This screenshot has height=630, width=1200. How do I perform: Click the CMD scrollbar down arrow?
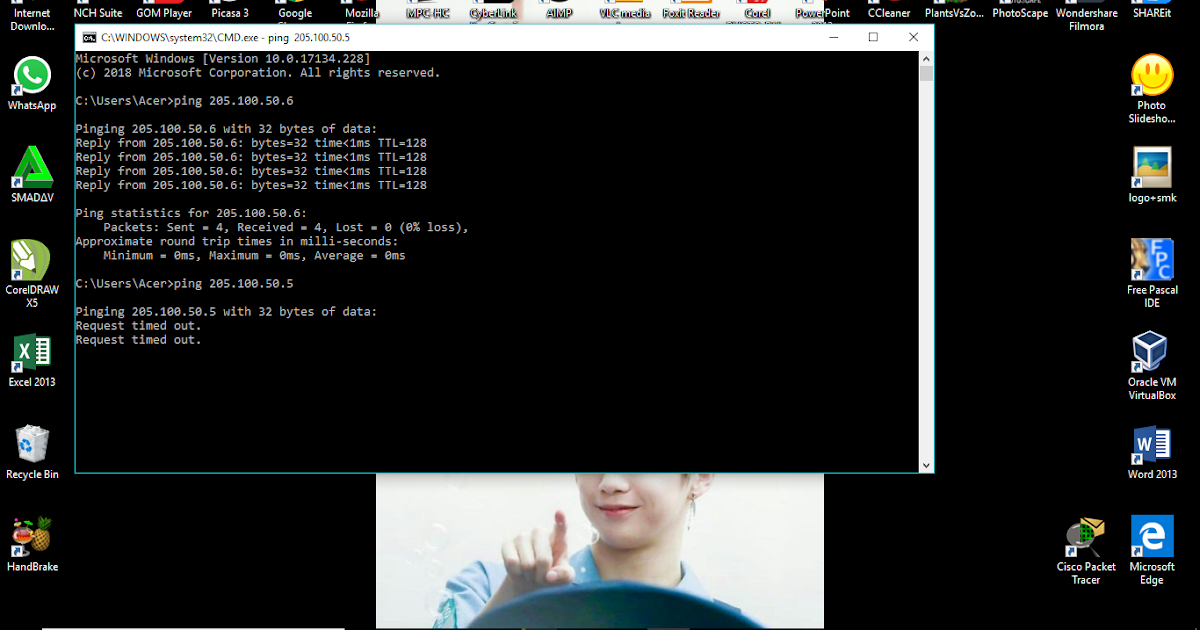[x=926, y=465]
